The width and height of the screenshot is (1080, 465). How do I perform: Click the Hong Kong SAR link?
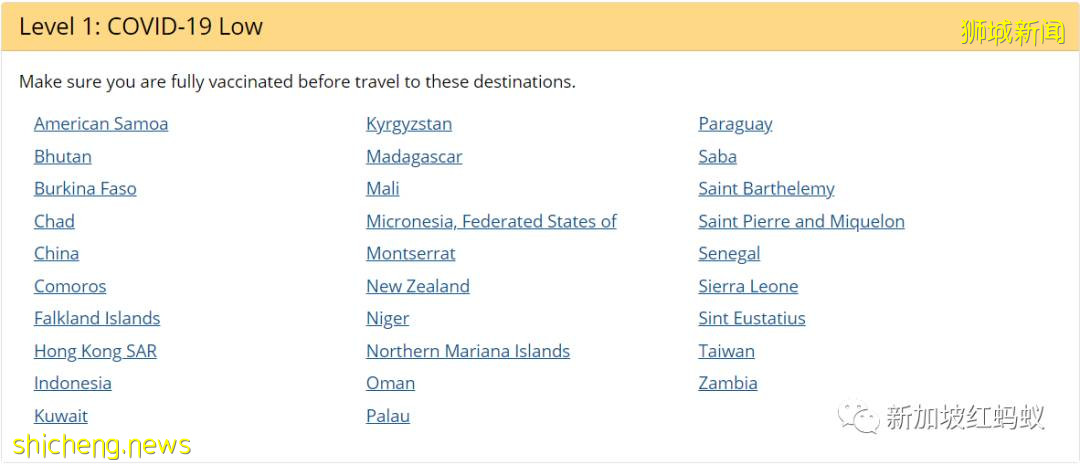[95, 351]
